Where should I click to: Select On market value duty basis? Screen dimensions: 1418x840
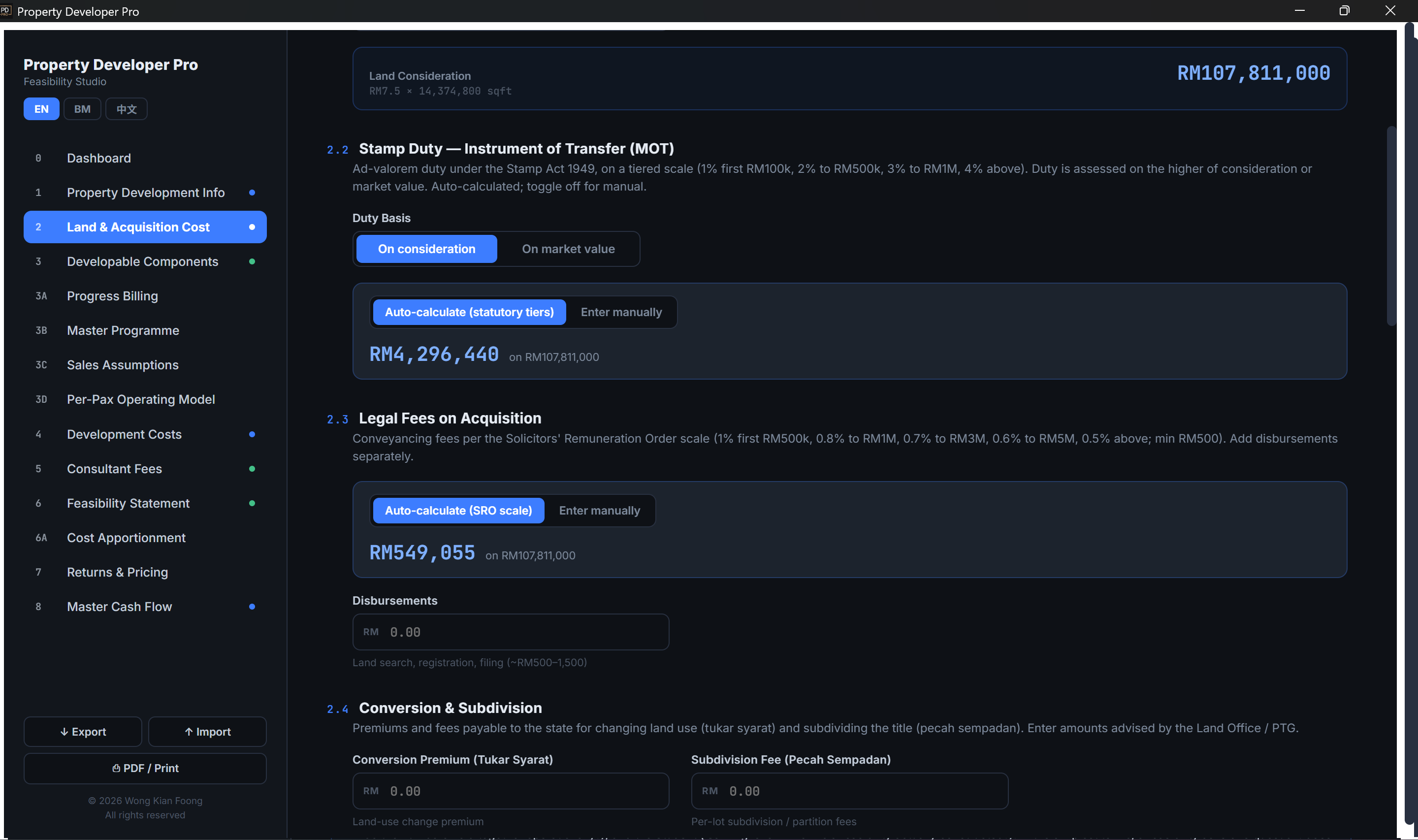(x=568, y=249)
